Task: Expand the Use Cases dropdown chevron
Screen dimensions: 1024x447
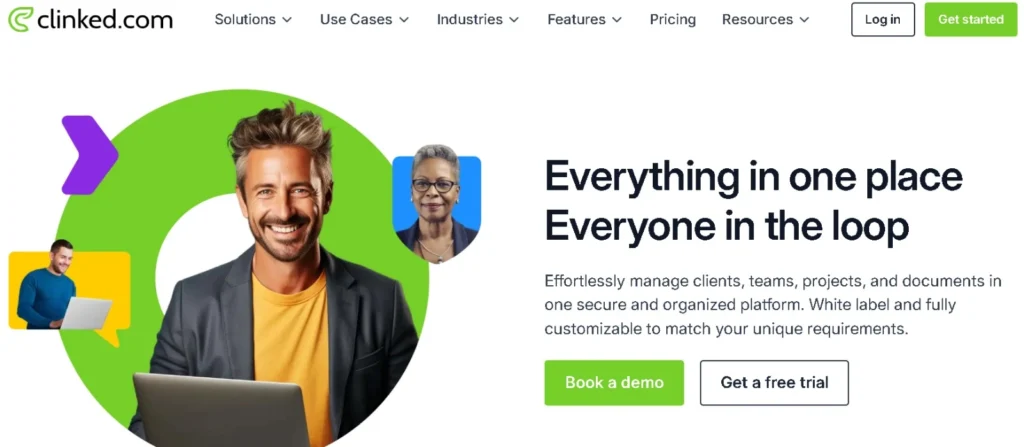Action: (404, 20)
